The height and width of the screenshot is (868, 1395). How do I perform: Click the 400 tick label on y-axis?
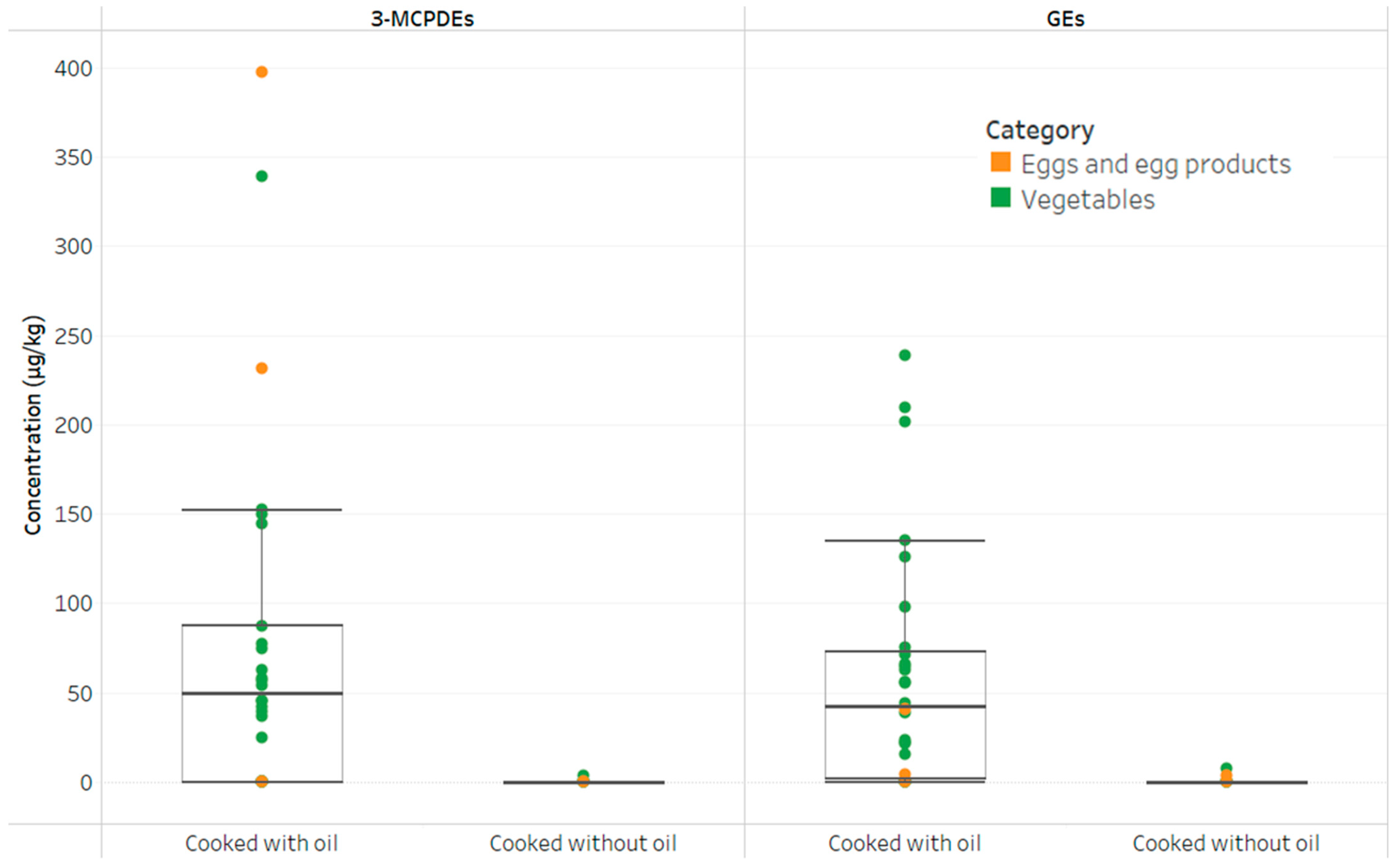point(73,69)
